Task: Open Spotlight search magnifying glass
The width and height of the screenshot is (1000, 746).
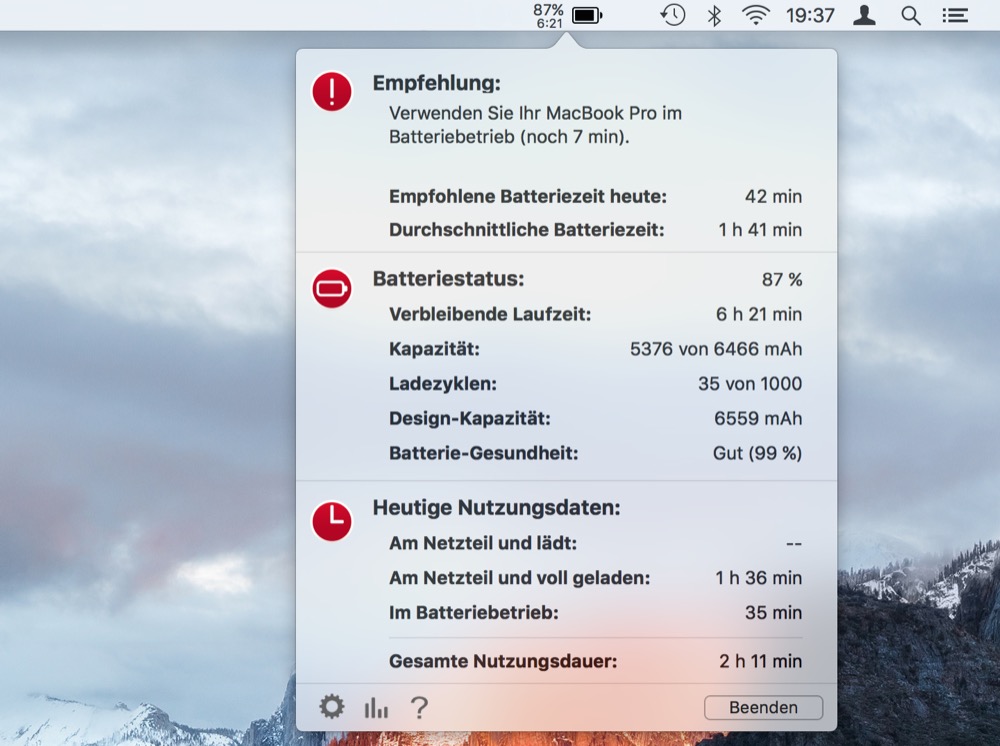Action: coord(911,15)
